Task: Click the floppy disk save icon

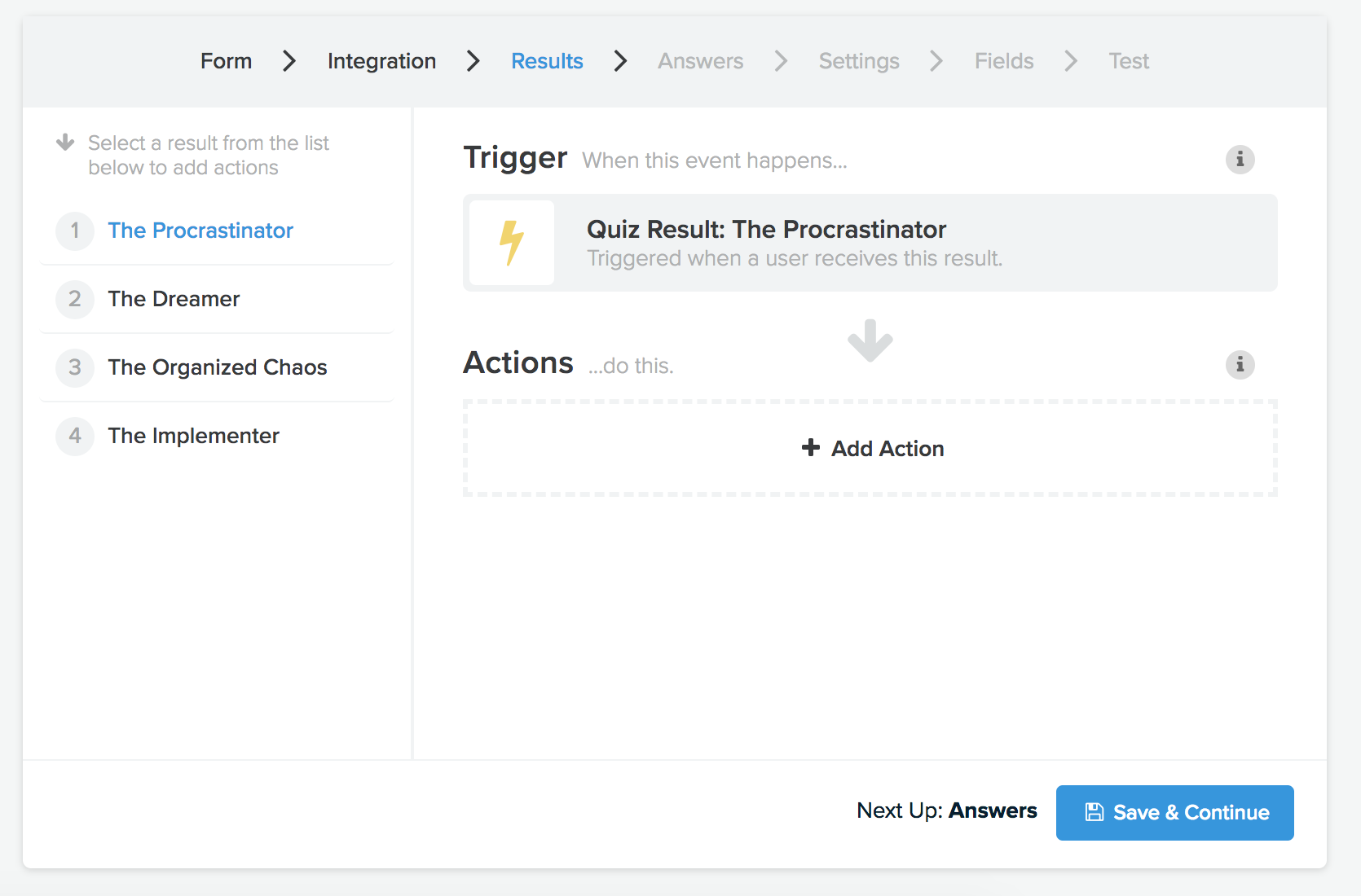Action: tap(1095, 812)
